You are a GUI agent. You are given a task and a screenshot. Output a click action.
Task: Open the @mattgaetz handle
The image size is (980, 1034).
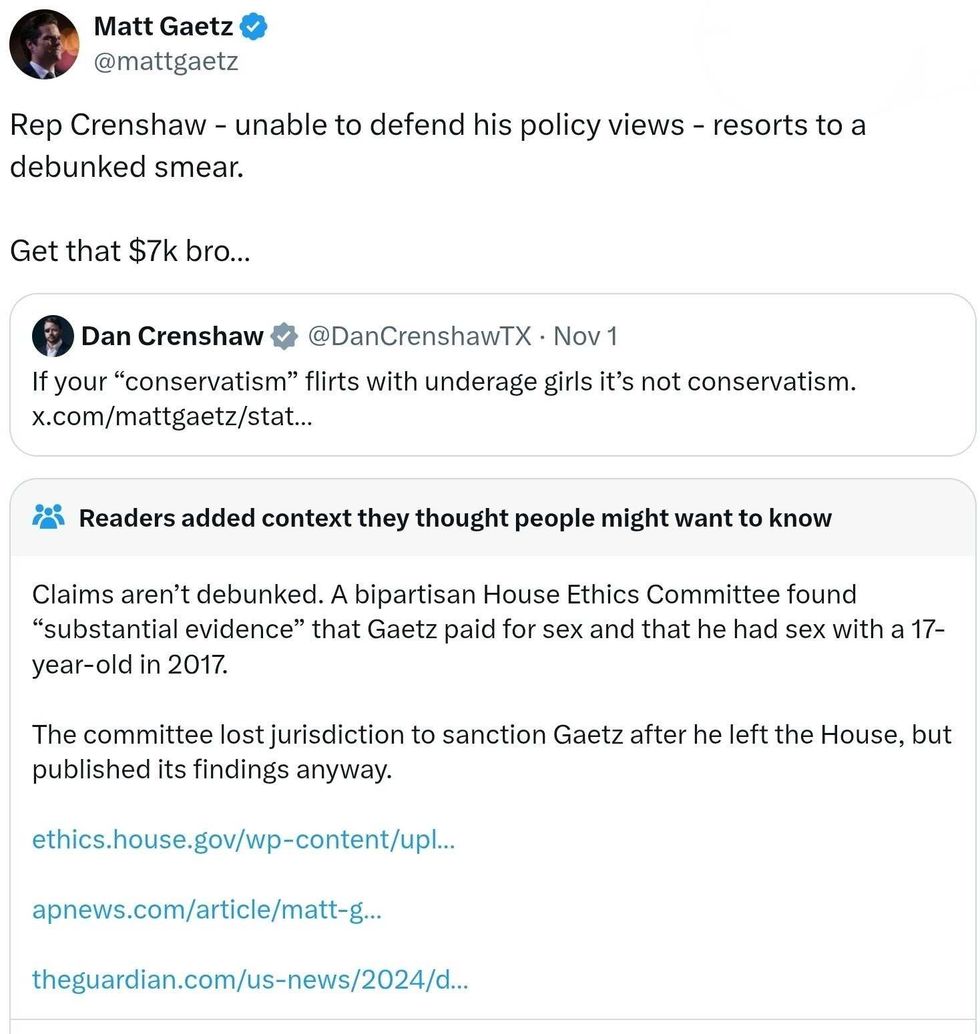click(165, 62)
